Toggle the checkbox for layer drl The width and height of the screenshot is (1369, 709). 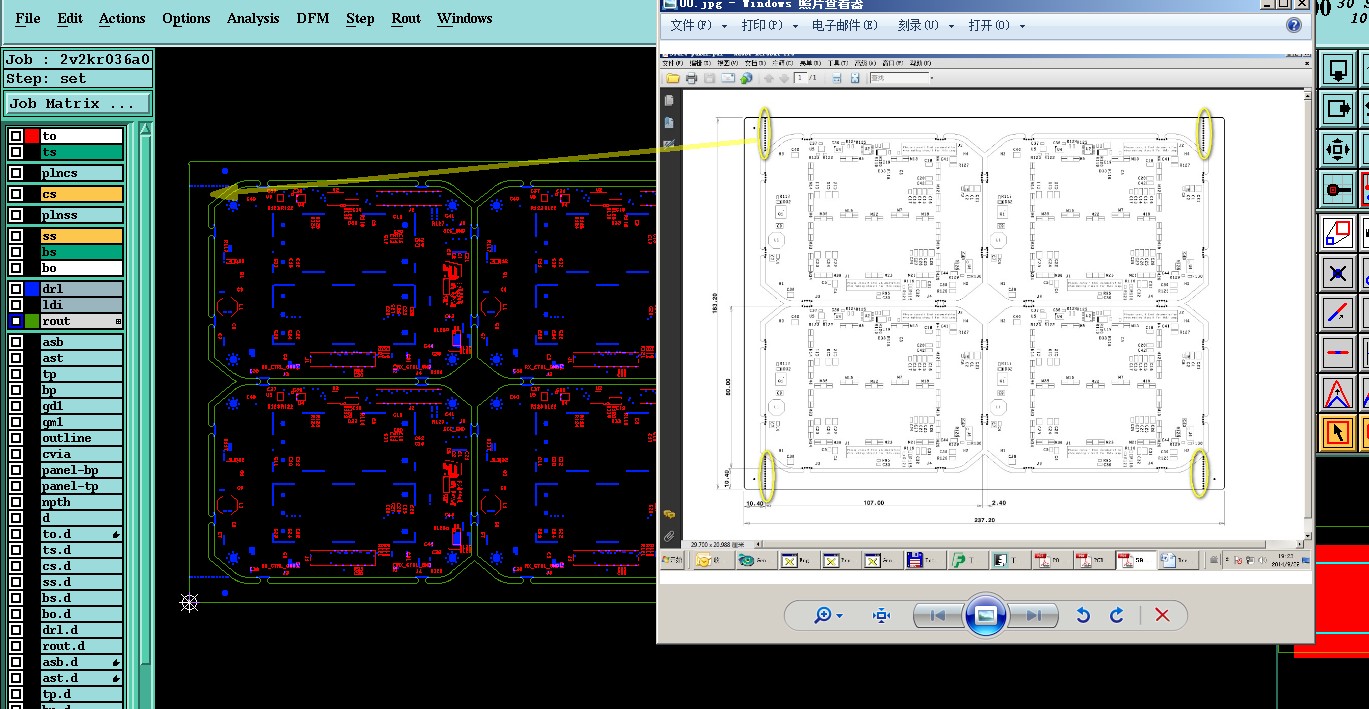pos(16,289)
